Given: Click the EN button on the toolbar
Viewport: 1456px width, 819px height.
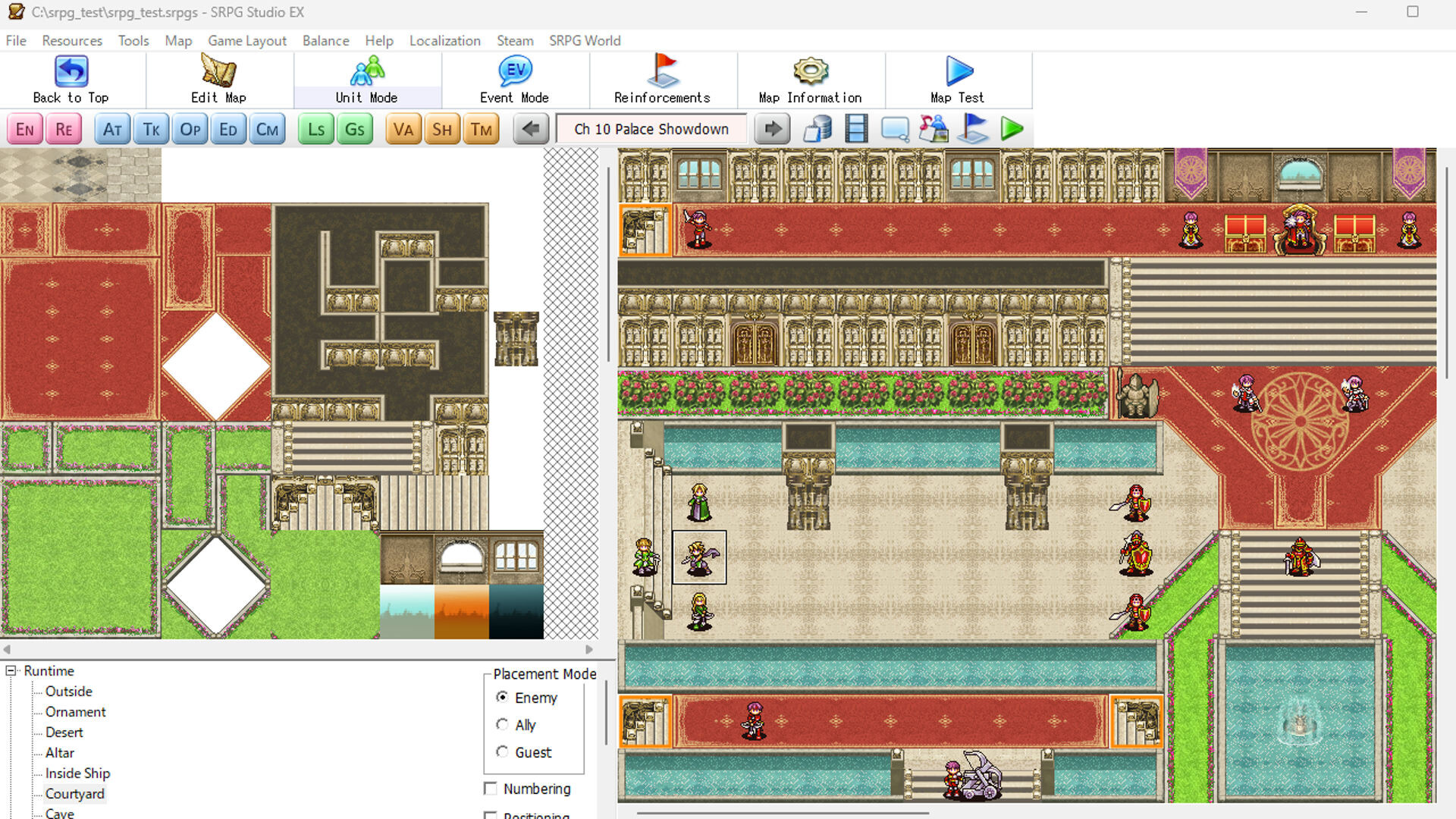Looking at the screenshot, I should 24,128.
